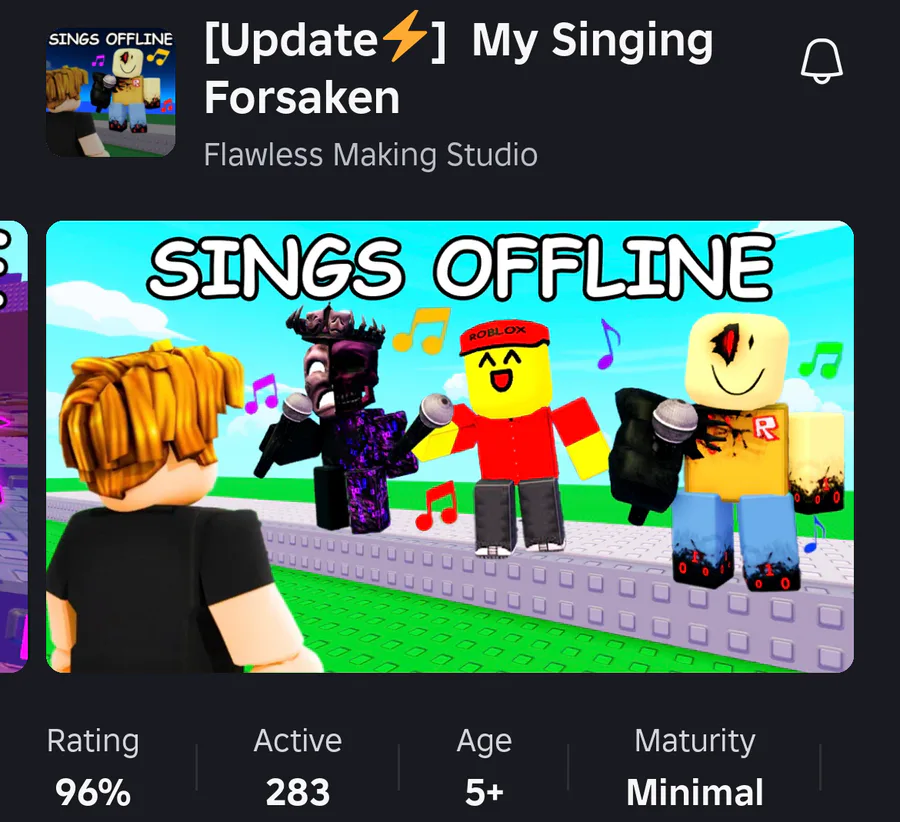This screenshot has height=822, width=900.
Task: Click the Flawless Making Studio creator link
Action: [371, 155]
